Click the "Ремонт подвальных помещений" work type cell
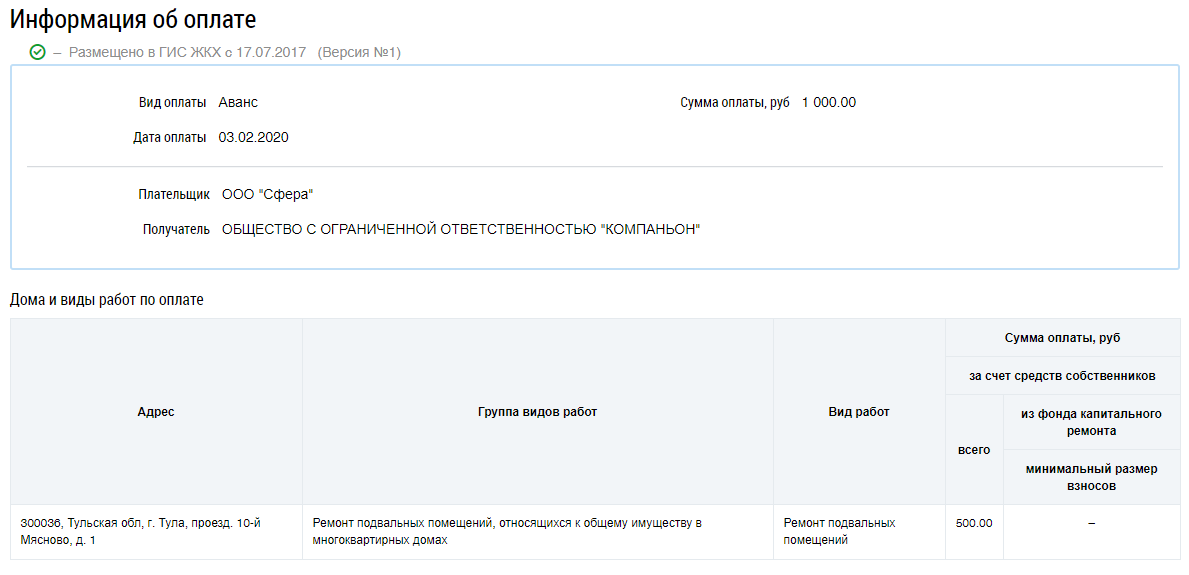 click(839, 531)
